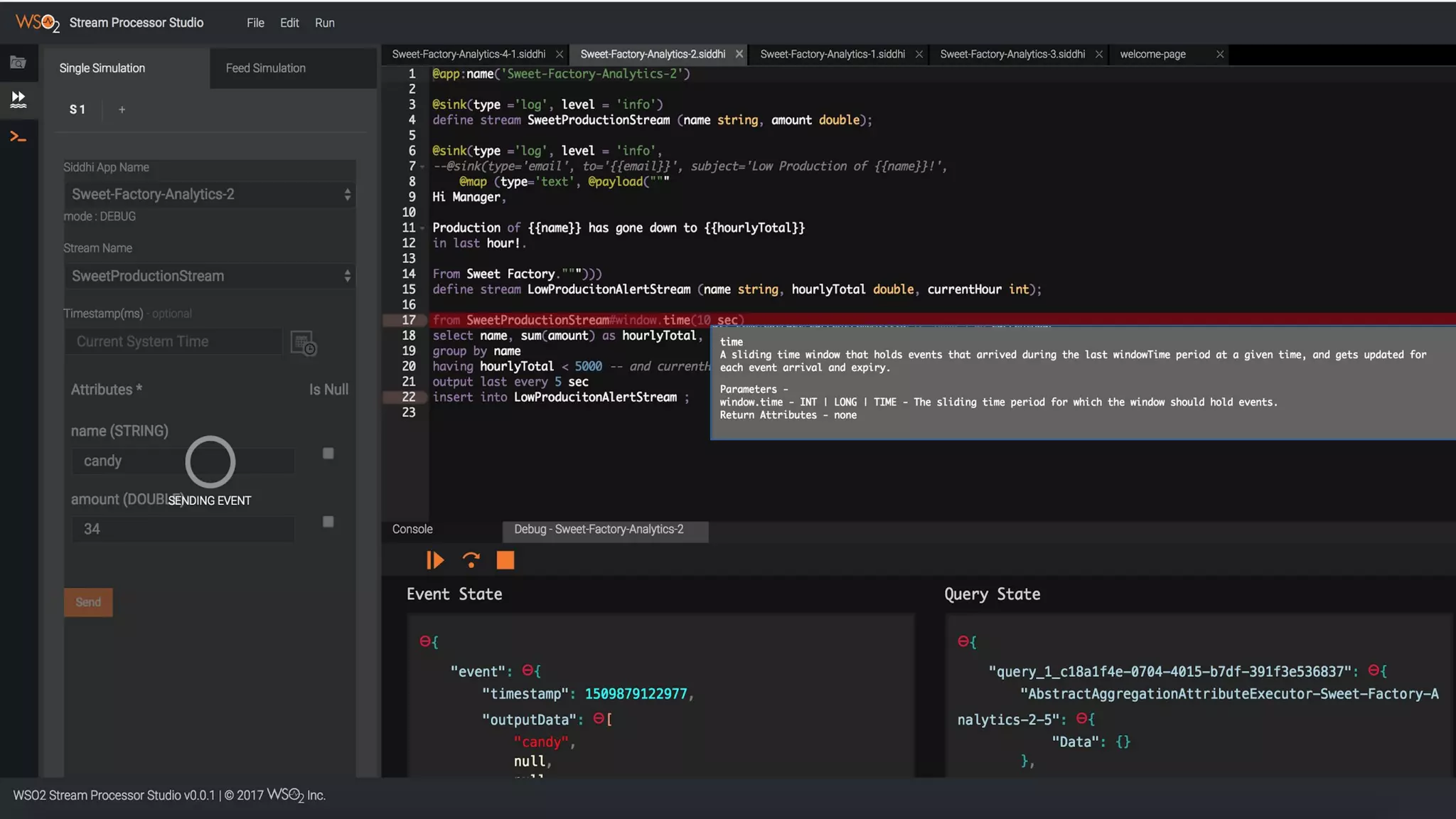Click the event simulator sidebar icon
This screenshot has height=819, width=1456.
coord(18,99)
